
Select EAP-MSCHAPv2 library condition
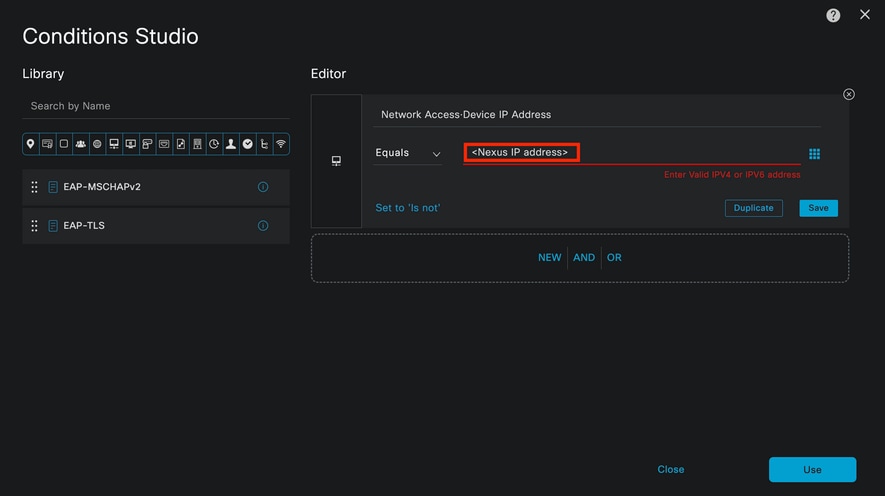[156, 187]
